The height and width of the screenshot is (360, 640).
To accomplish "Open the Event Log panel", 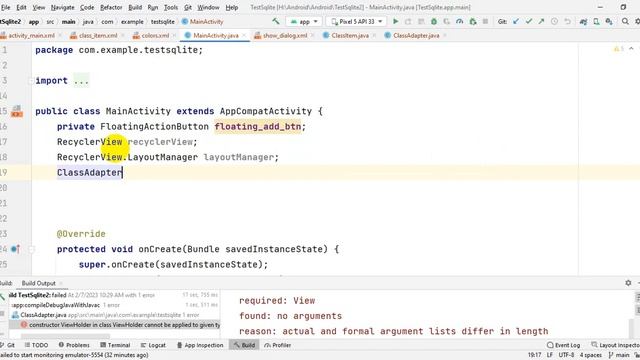I will point(563,345).
